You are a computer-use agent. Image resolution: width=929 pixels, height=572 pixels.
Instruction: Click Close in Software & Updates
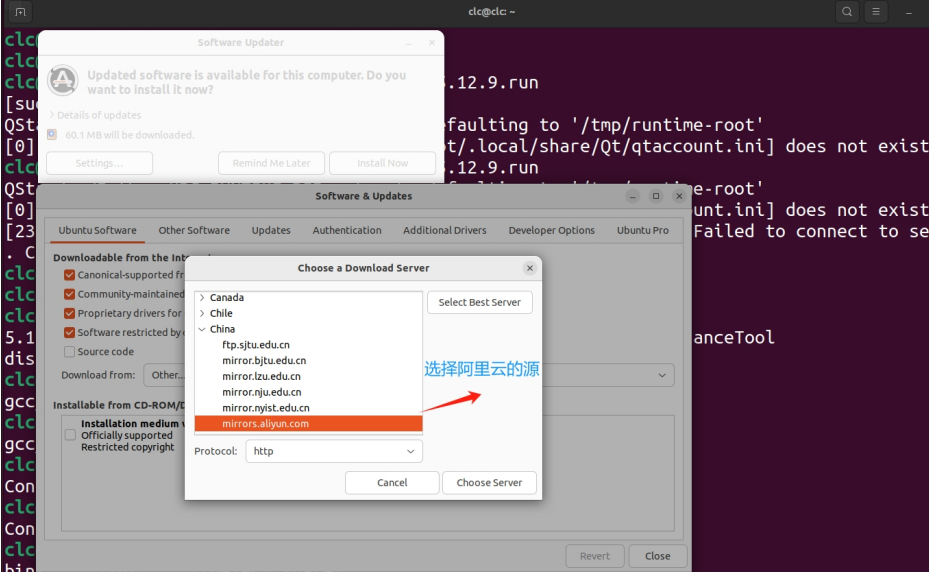658,556
